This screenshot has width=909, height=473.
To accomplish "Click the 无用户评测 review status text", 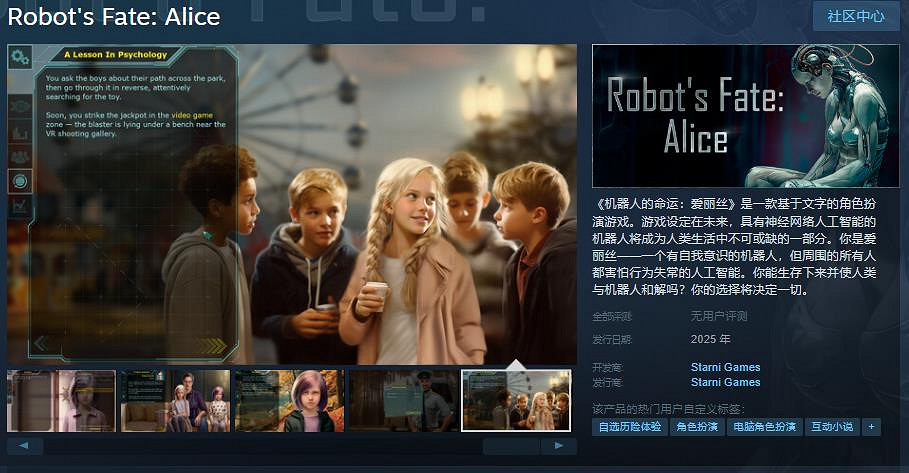I will 719,316.
